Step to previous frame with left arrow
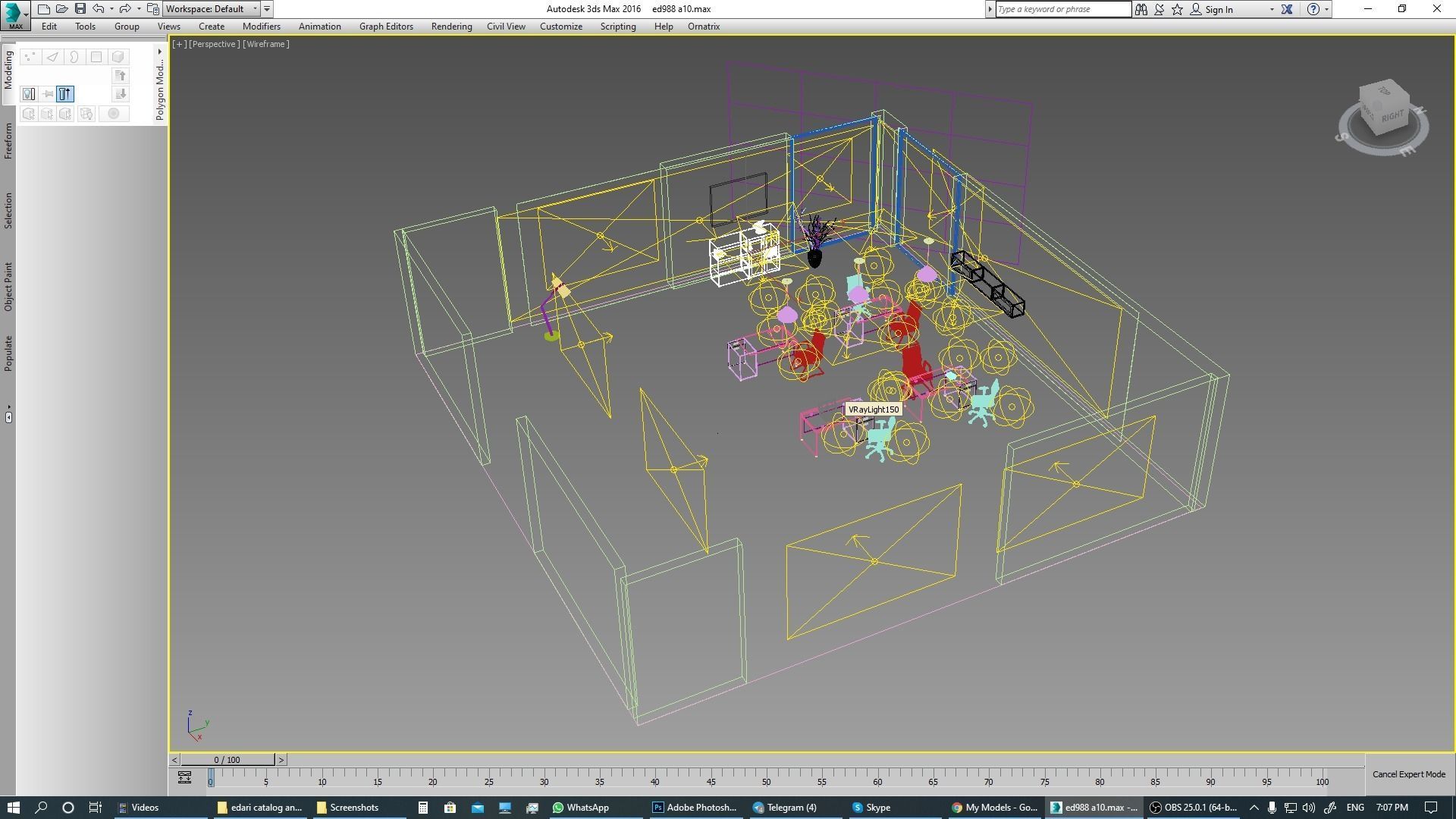 (174, 760)
